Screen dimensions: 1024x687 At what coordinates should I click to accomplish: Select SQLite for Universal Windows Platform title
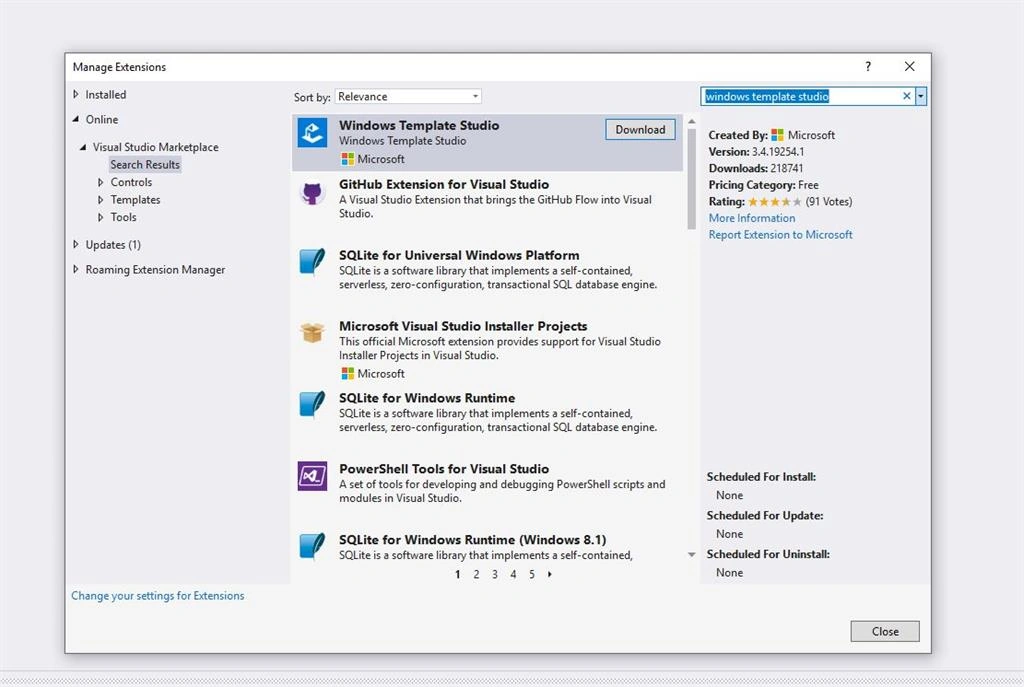[459, 255]
